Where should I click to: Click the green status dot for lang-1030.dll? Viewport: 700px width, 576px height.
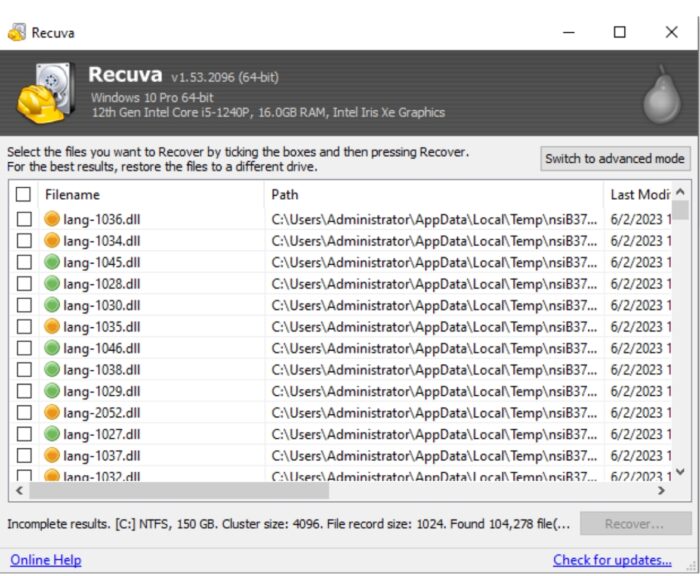(52, 305)
